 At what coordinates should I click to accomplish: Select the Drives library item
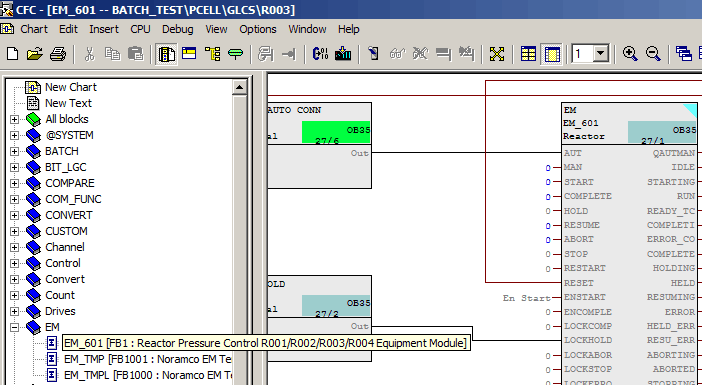point(60,311)
